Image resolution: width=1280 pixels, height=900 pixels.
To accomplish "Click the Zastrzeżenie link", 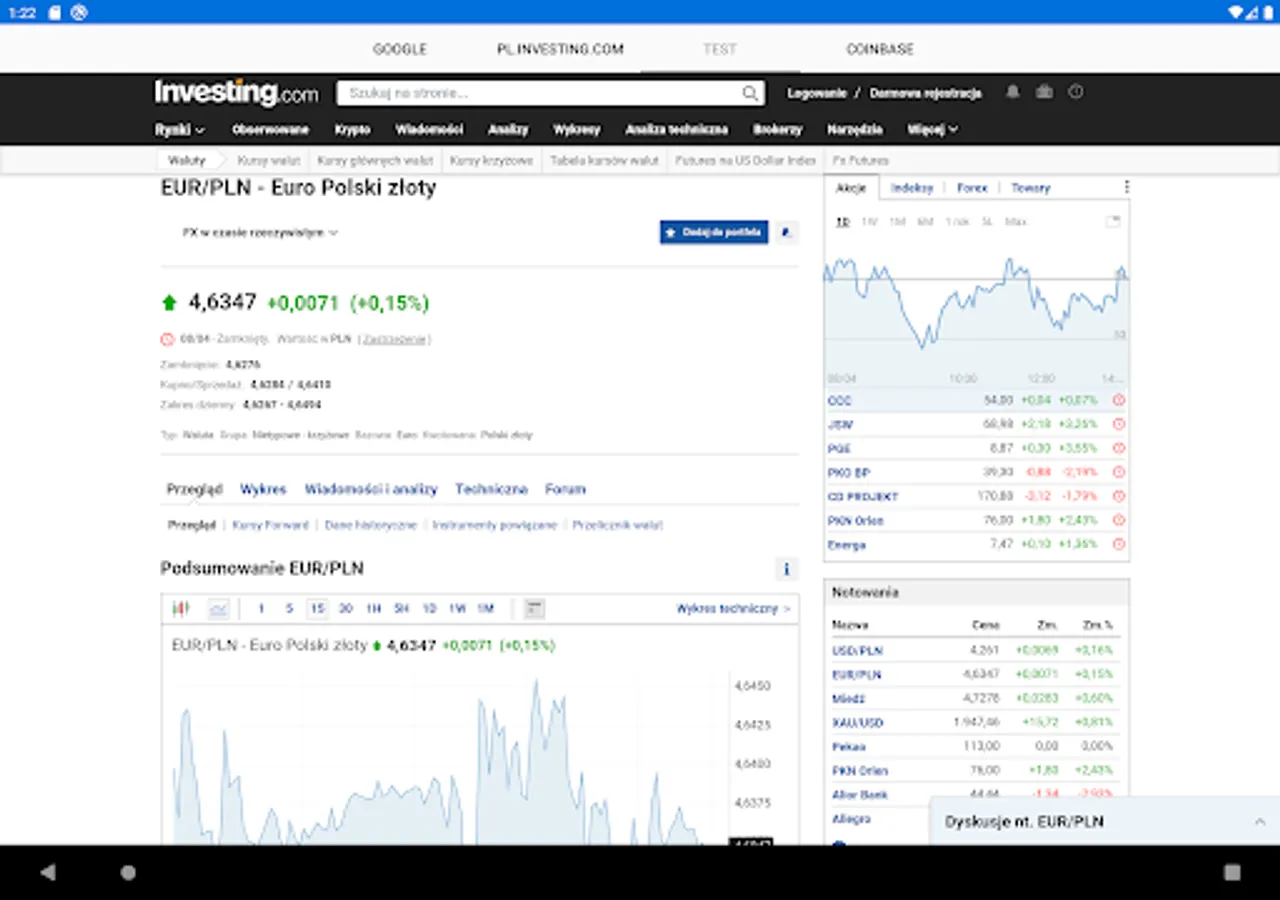I will [x=393, y=339].
